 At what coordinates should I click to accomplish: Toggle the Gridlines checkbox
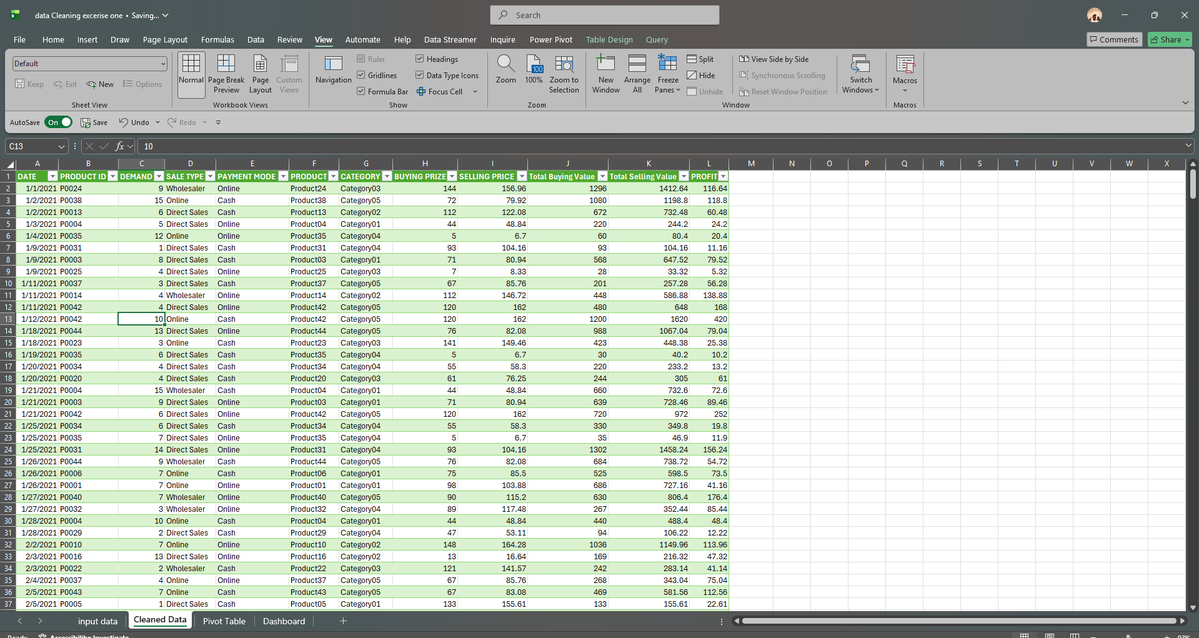[x=361, y=75]
